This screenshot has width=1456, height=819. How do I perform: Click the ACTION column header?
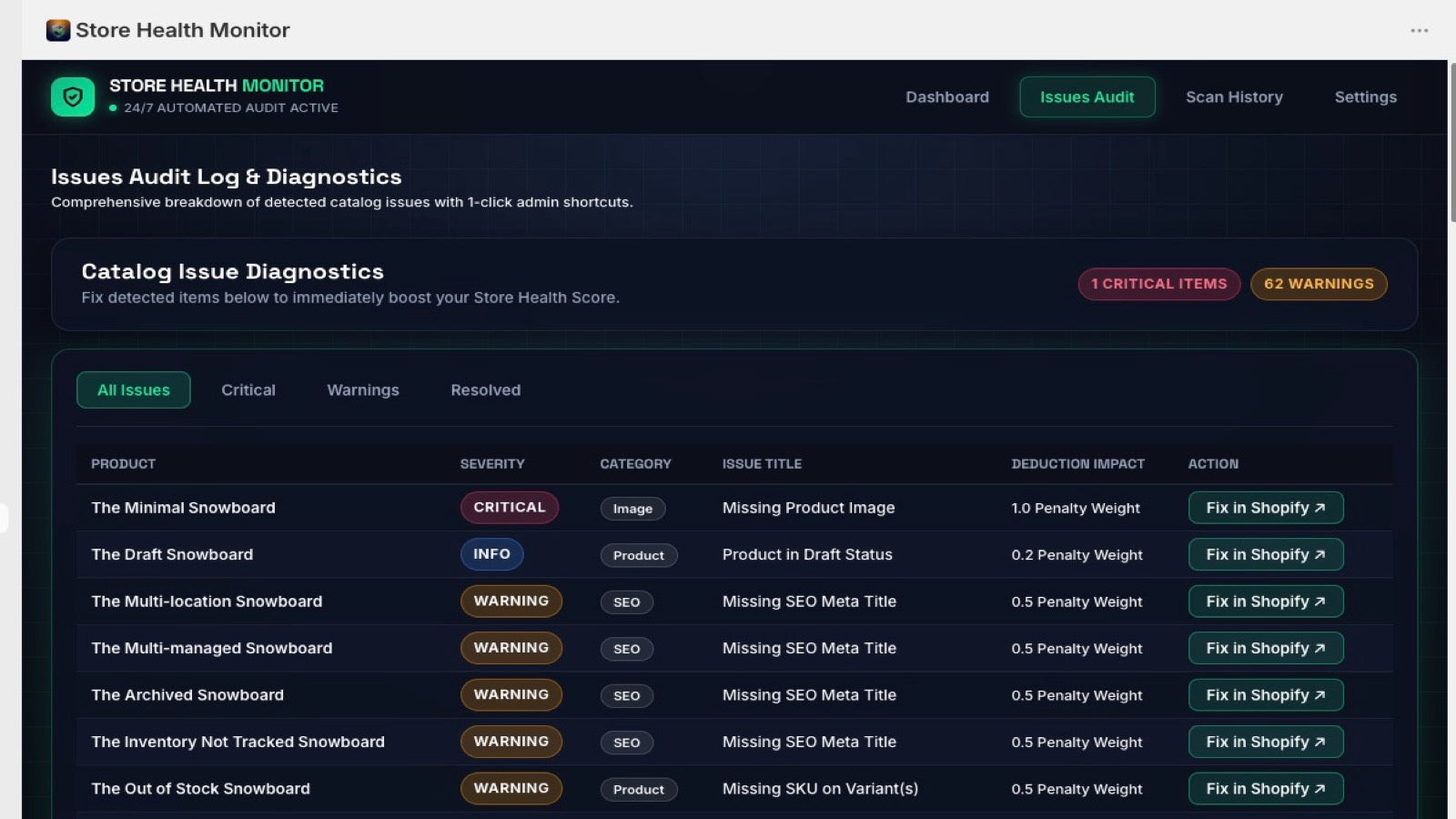point(1213,464)
